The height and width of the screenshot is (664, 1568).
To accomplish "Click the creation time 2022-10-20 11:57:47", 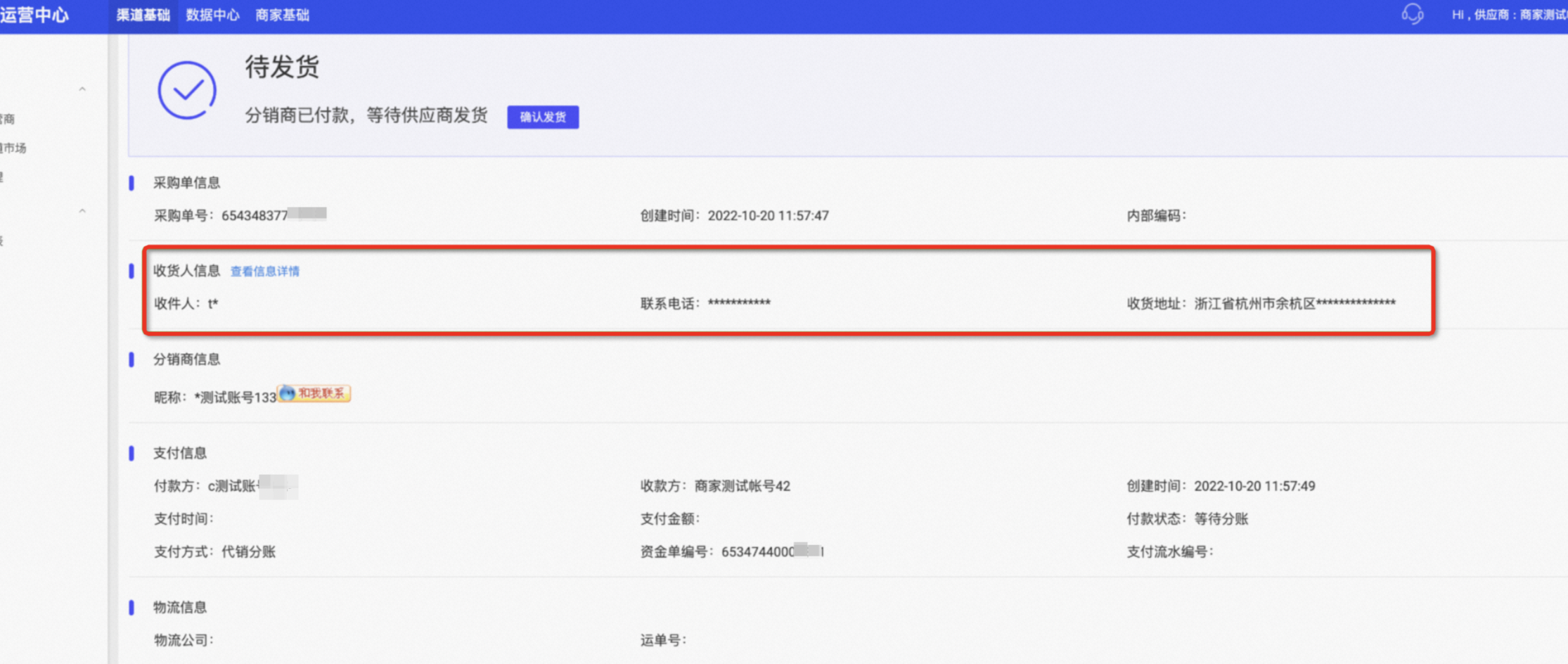I will [768, 216].
